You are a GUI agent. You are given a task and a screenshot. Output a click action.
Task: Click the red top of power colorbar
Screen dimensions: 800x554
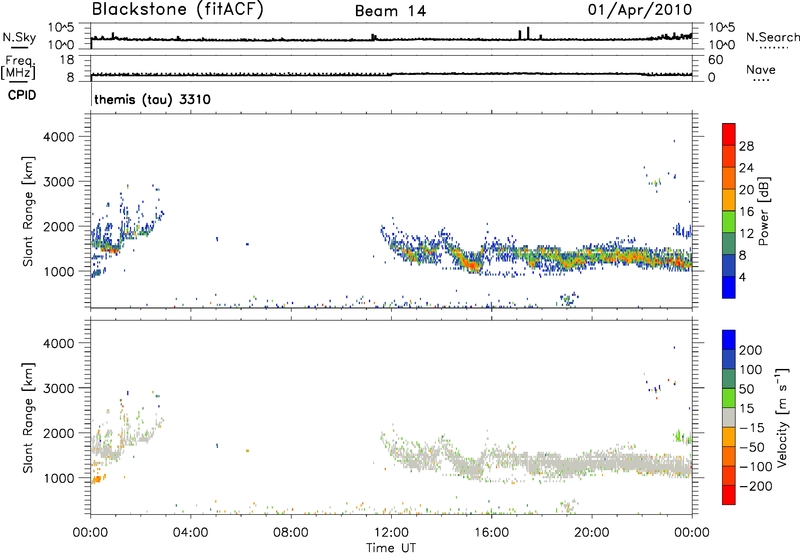pyautogui.click(x=729, y=134)
